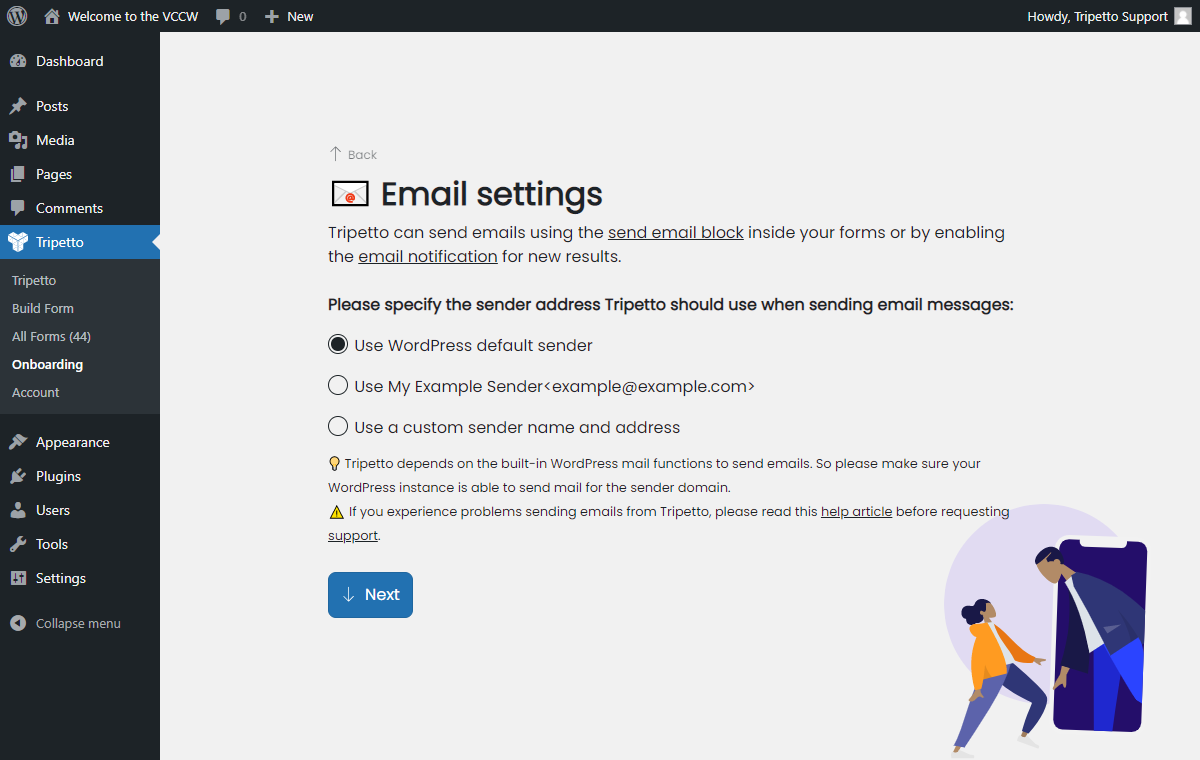Viewport: 1200px width, 760px height.
Task: Open Build Form submenu entry
Action: click(x=43, y=309)
